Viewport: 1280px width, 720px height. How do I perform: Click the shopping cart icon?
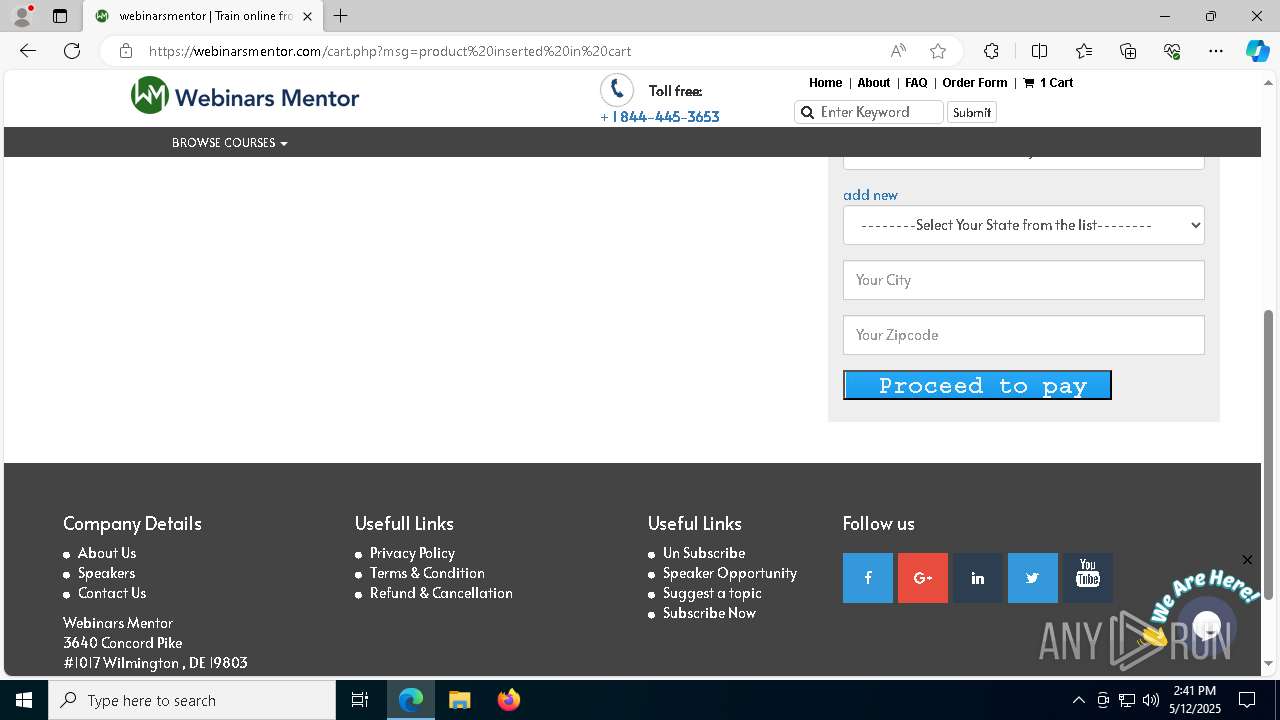pos(1028,83)
